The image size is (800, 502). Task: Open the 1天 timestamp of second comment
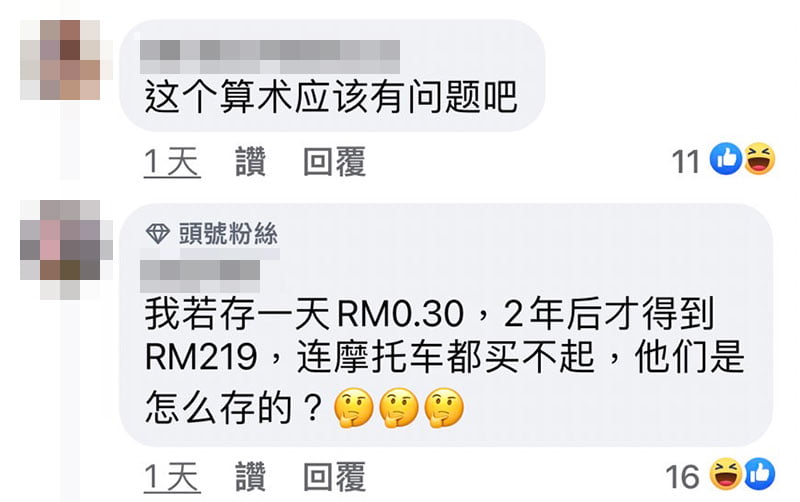[x=172, y=478]
